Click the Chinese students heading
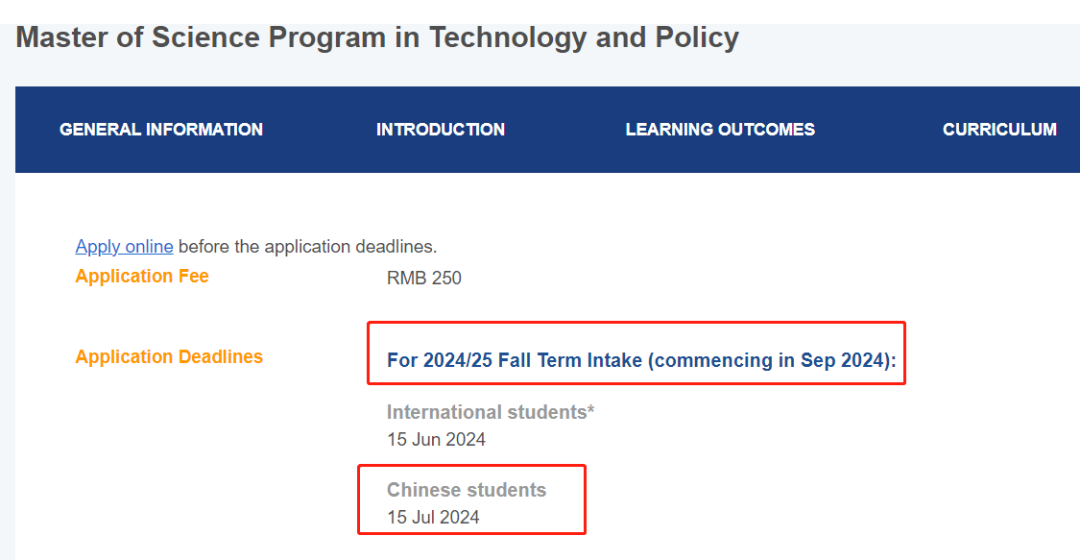 (x=466, y=490)
